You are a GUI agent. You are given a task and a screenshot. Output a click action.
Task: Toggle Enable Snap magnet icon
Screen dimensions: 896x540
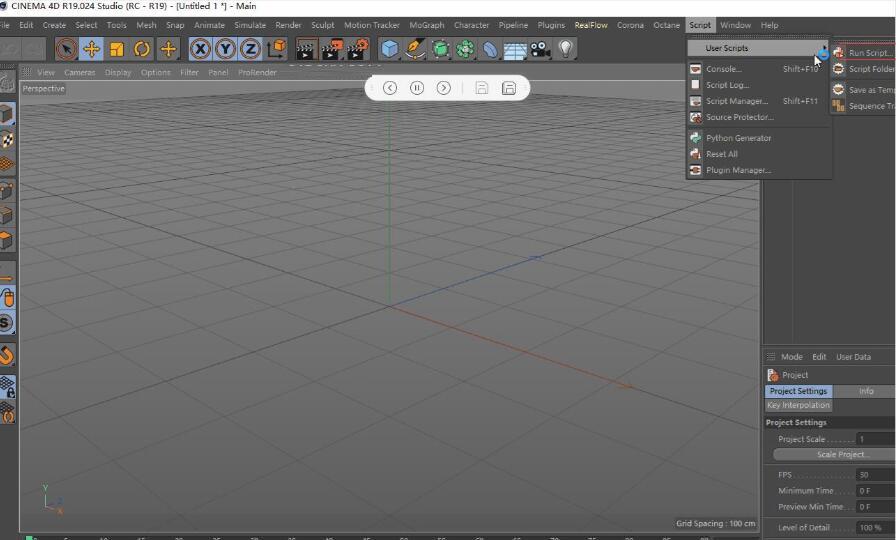tap(7, 355)
